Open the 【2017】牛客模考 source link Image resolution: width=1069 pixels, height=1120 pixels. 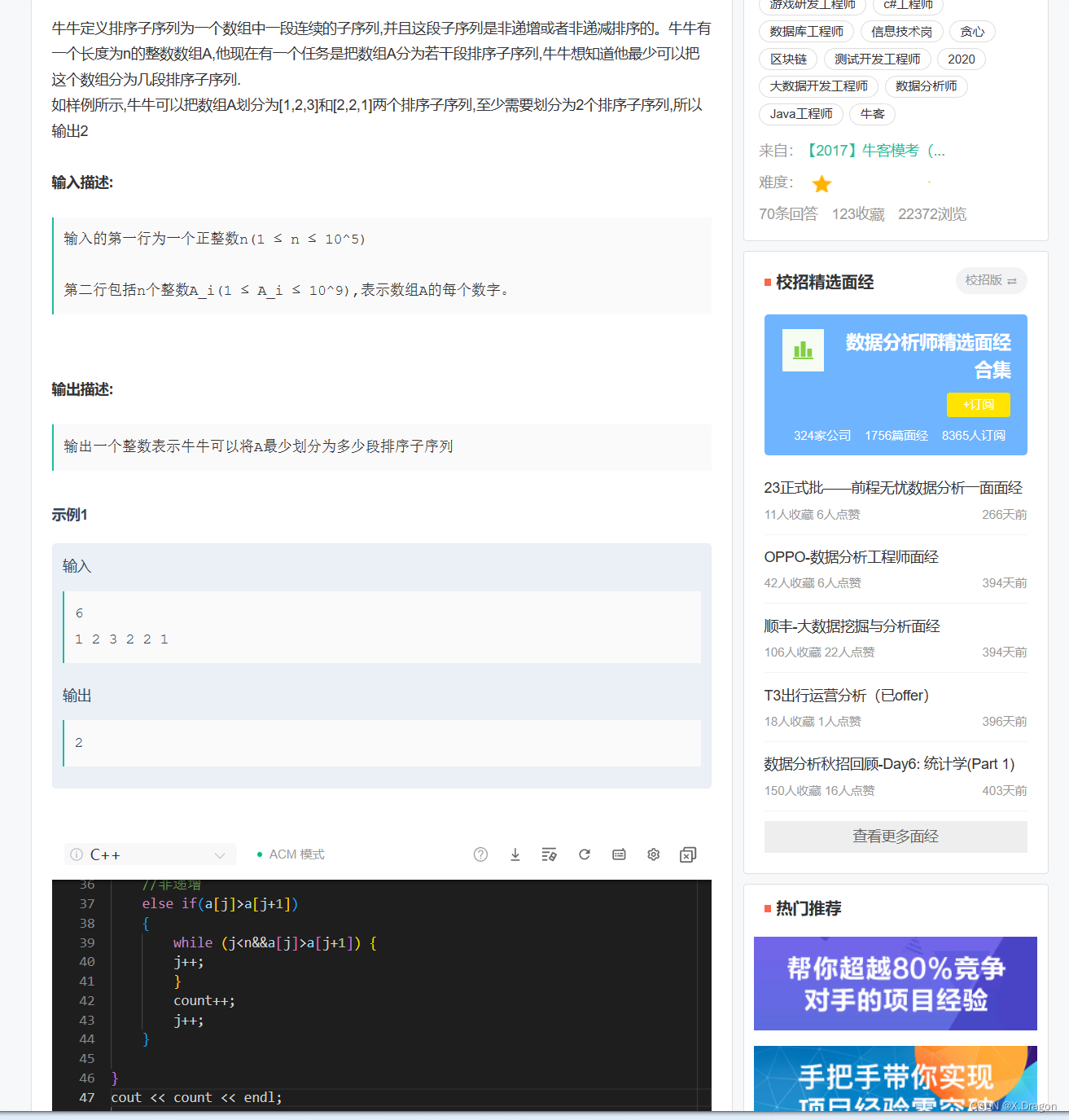(874, 151)
